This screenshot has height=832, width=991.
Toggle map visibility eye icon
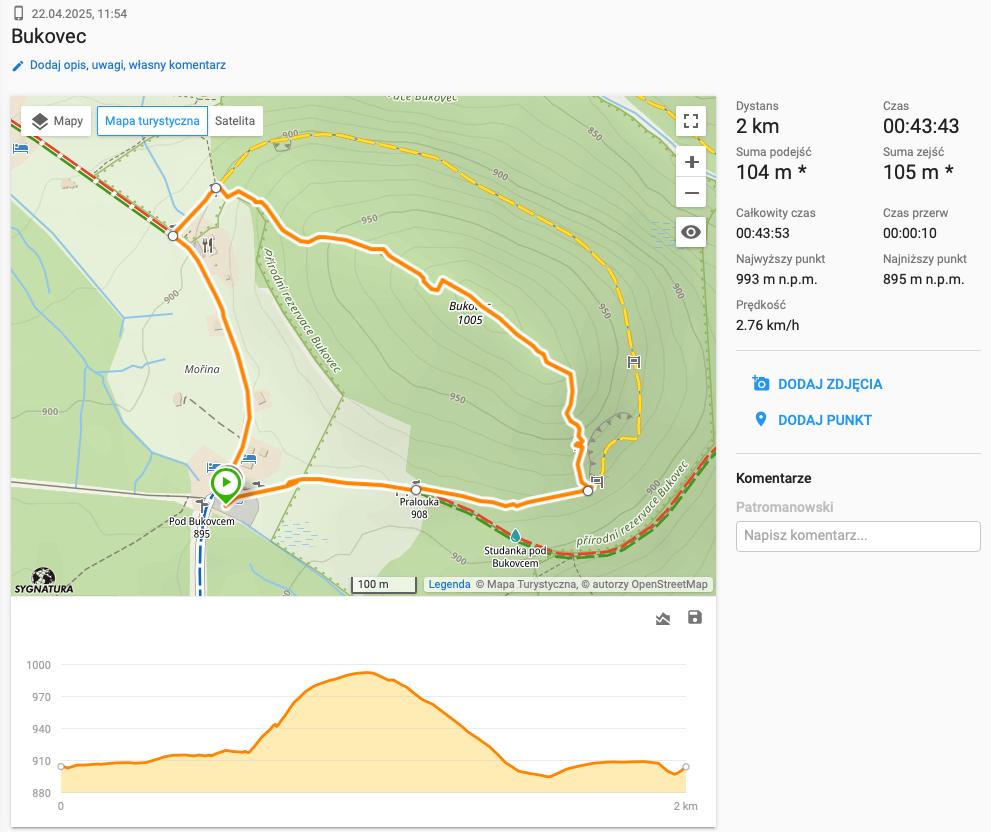click(690, 234)
